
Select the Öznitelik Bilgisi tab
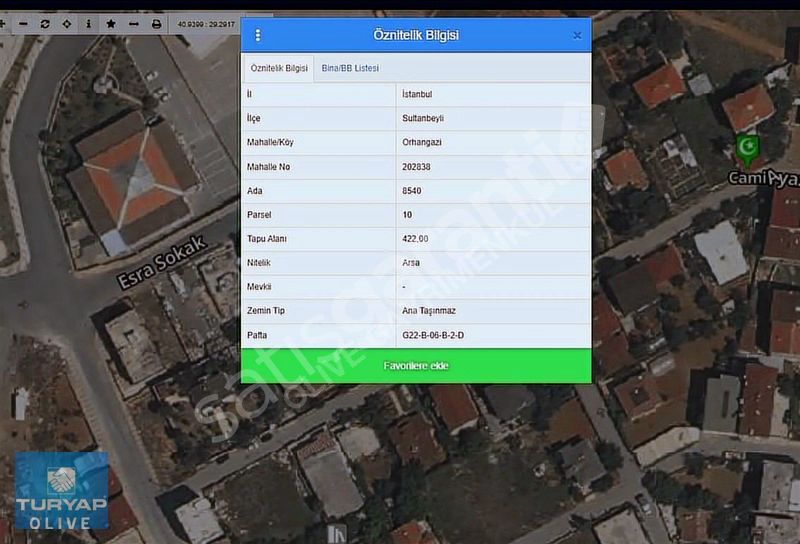[x=279, y=68]
